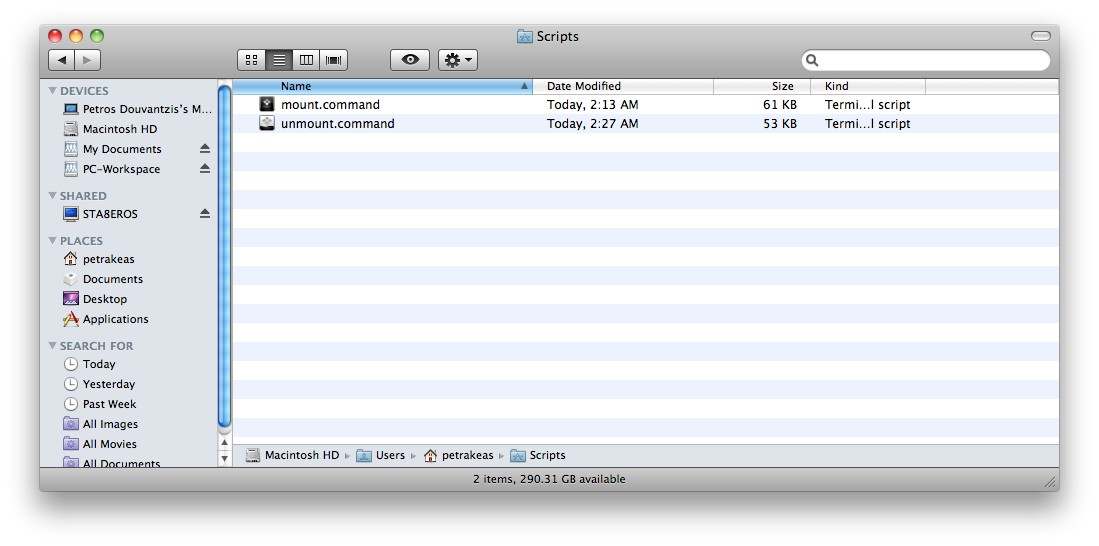This screenshot has width=1099, height=546.
Task: Collapse the PLACES sidebar section
Action: [x=53, y=240]
